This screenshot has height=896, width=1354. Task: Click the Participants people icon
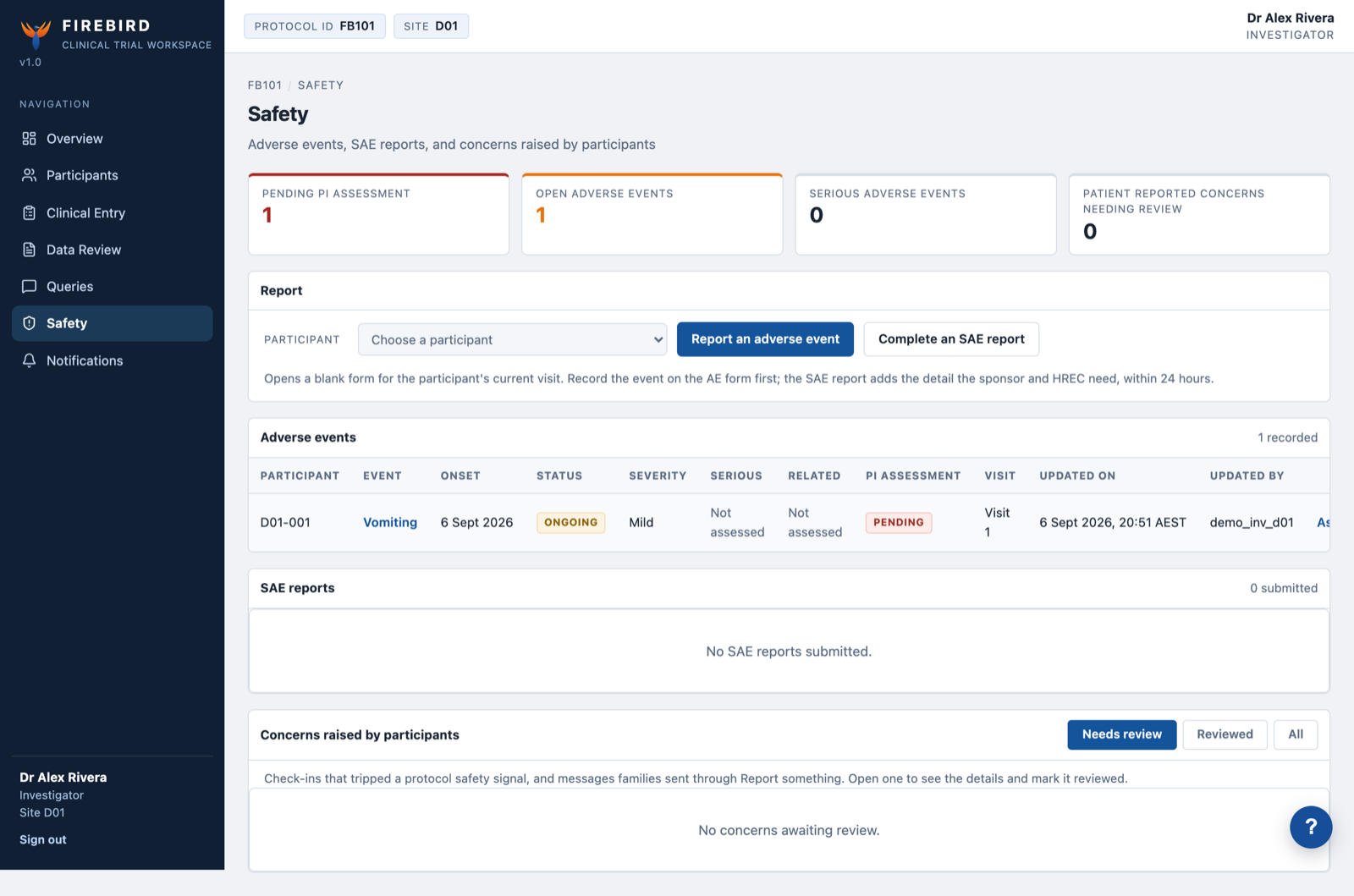[x=29, y=175]
